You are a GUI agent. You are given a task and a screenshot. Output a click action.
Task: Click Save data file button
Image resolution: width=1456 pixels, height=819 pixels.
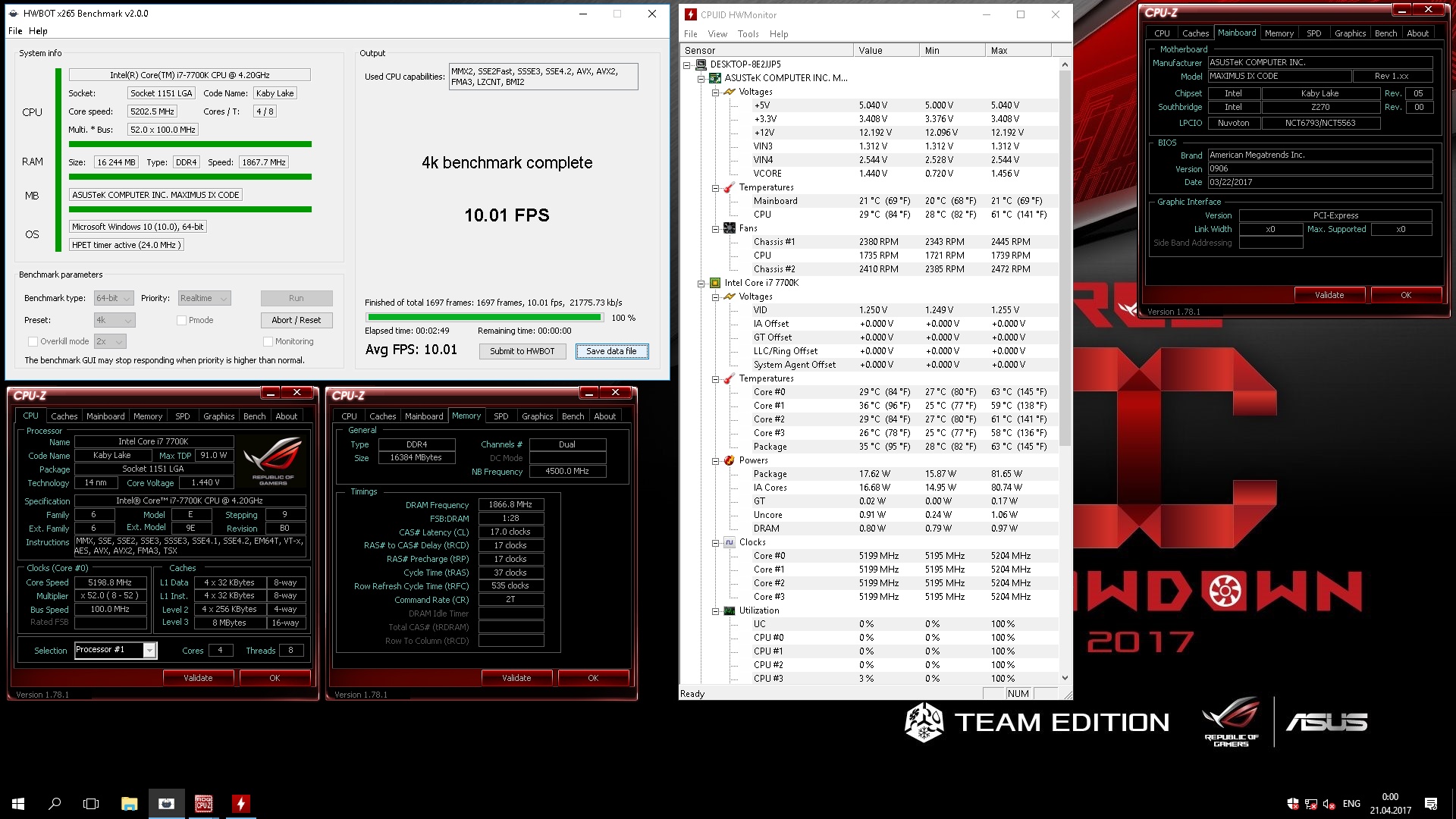611,351
